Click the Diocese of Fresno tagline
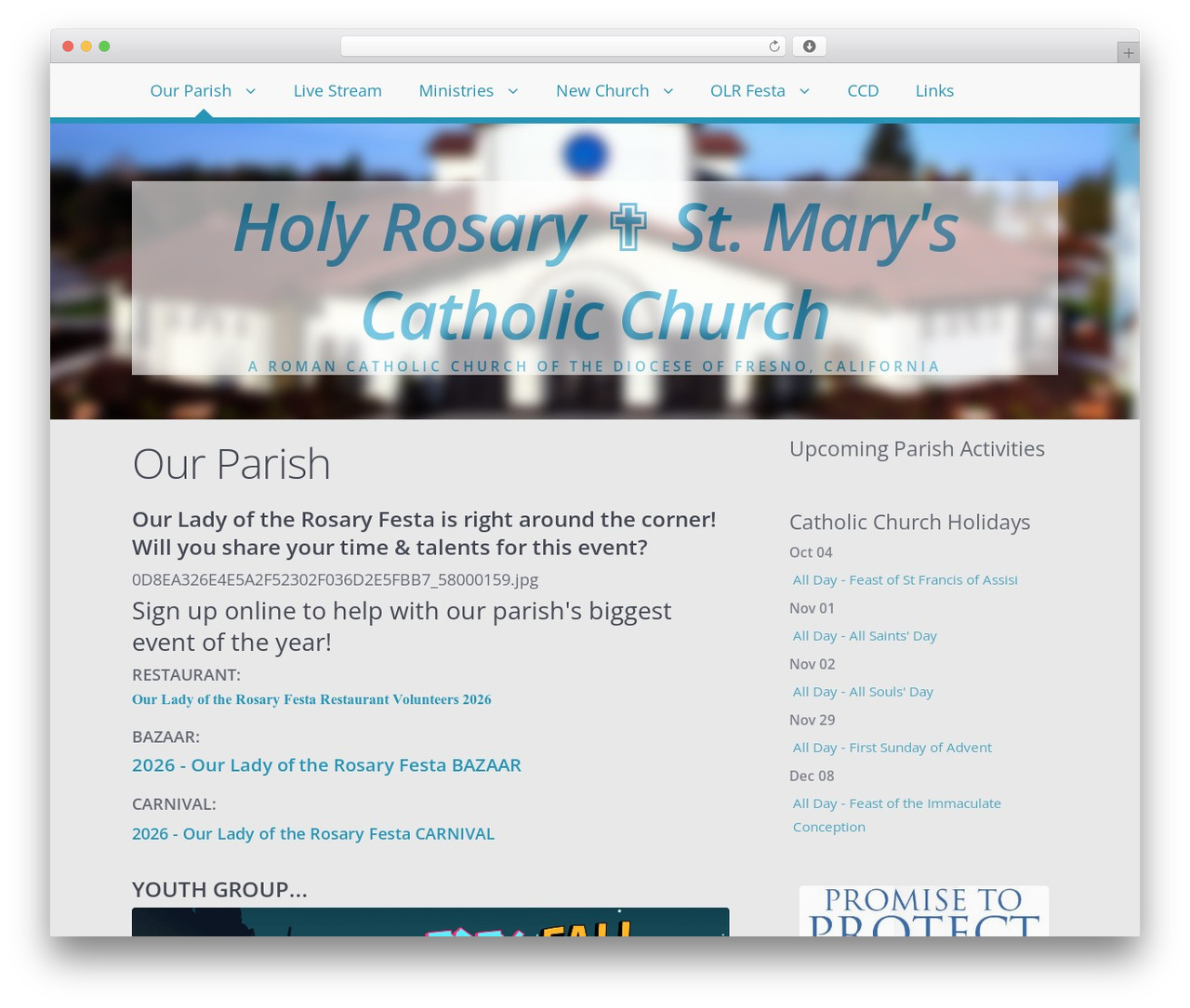The image size is (1190, 1008). click(595, 366)
